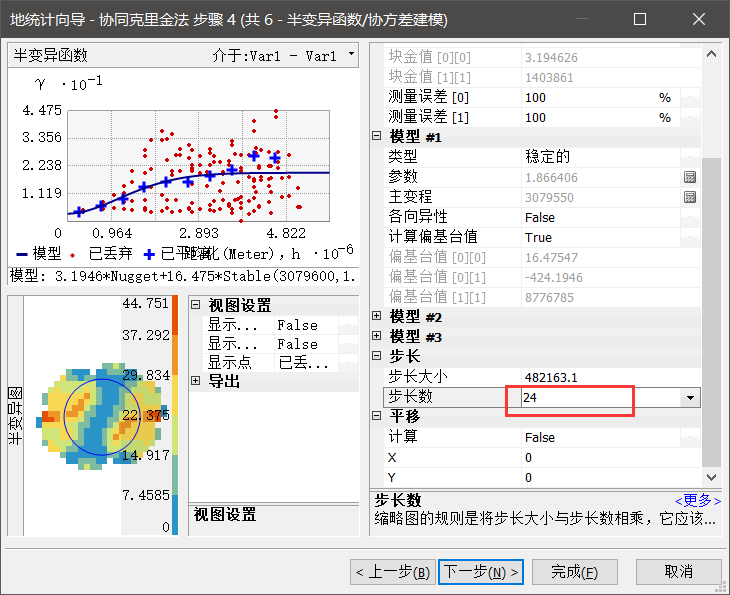Proceed with 下一步(N) button
This screenshot has width=730, height=595.
[x=481, y=572]
